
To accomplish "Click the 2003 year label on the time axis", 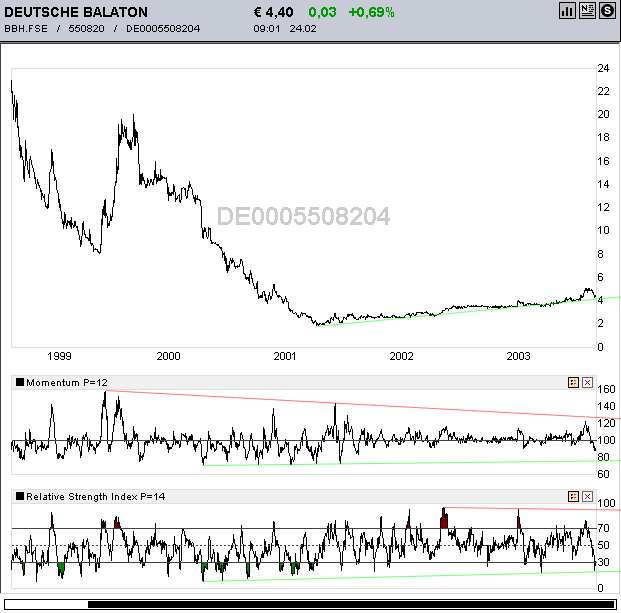I will 518,356.
